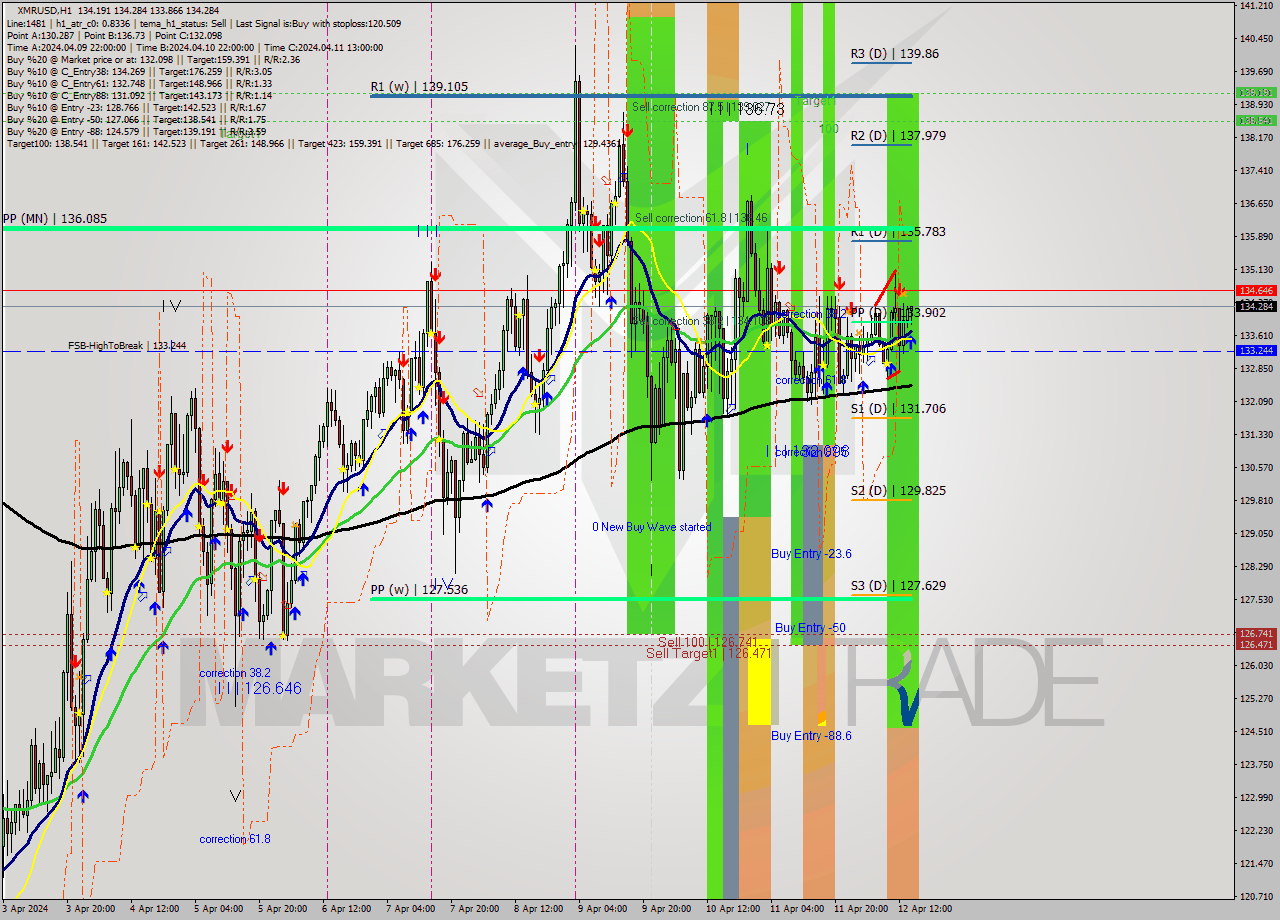Click the '7 Apr 04:00' time axis label
The width and height of the screenshot is (1280, 920).
[x=411, y=909]
